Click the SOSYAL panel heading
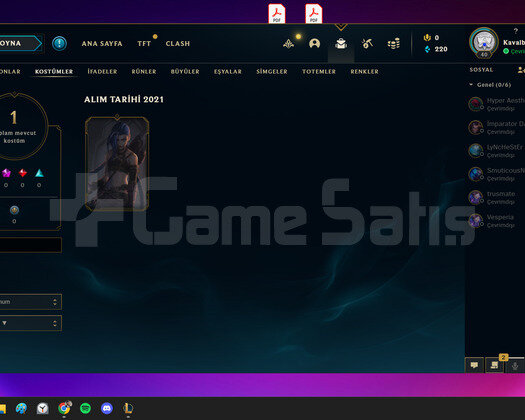 [x=481, y=70]
